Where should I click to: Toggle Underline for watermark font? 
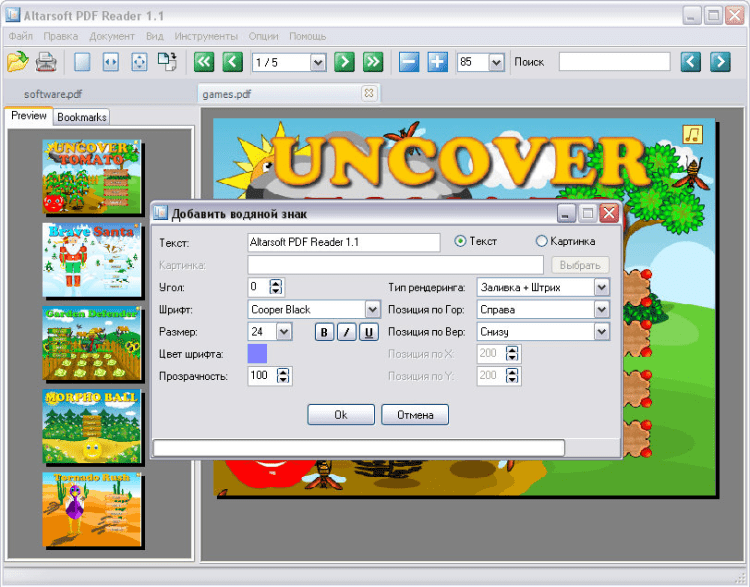tap(369, 332)
